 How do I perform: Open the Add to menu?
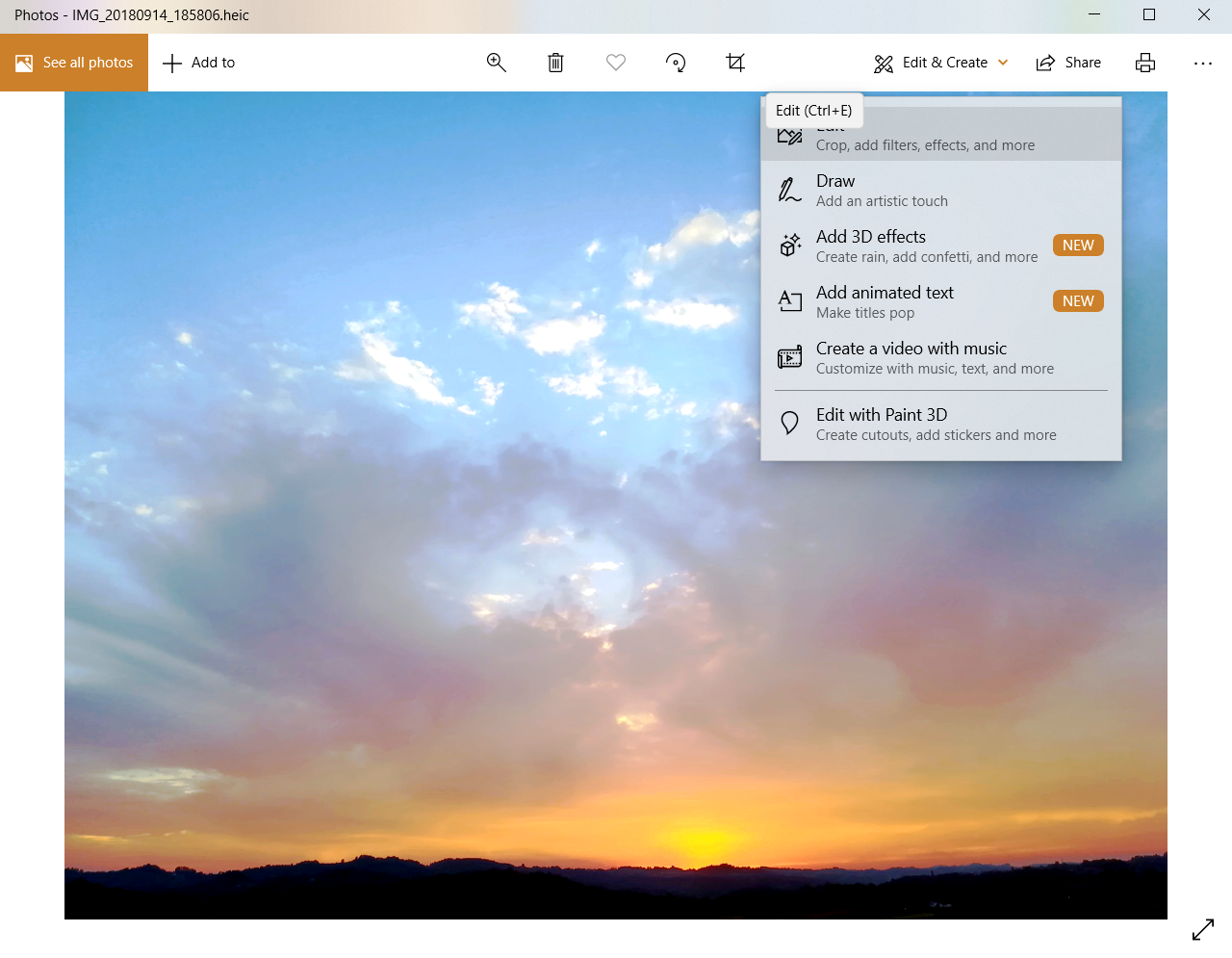199,63
